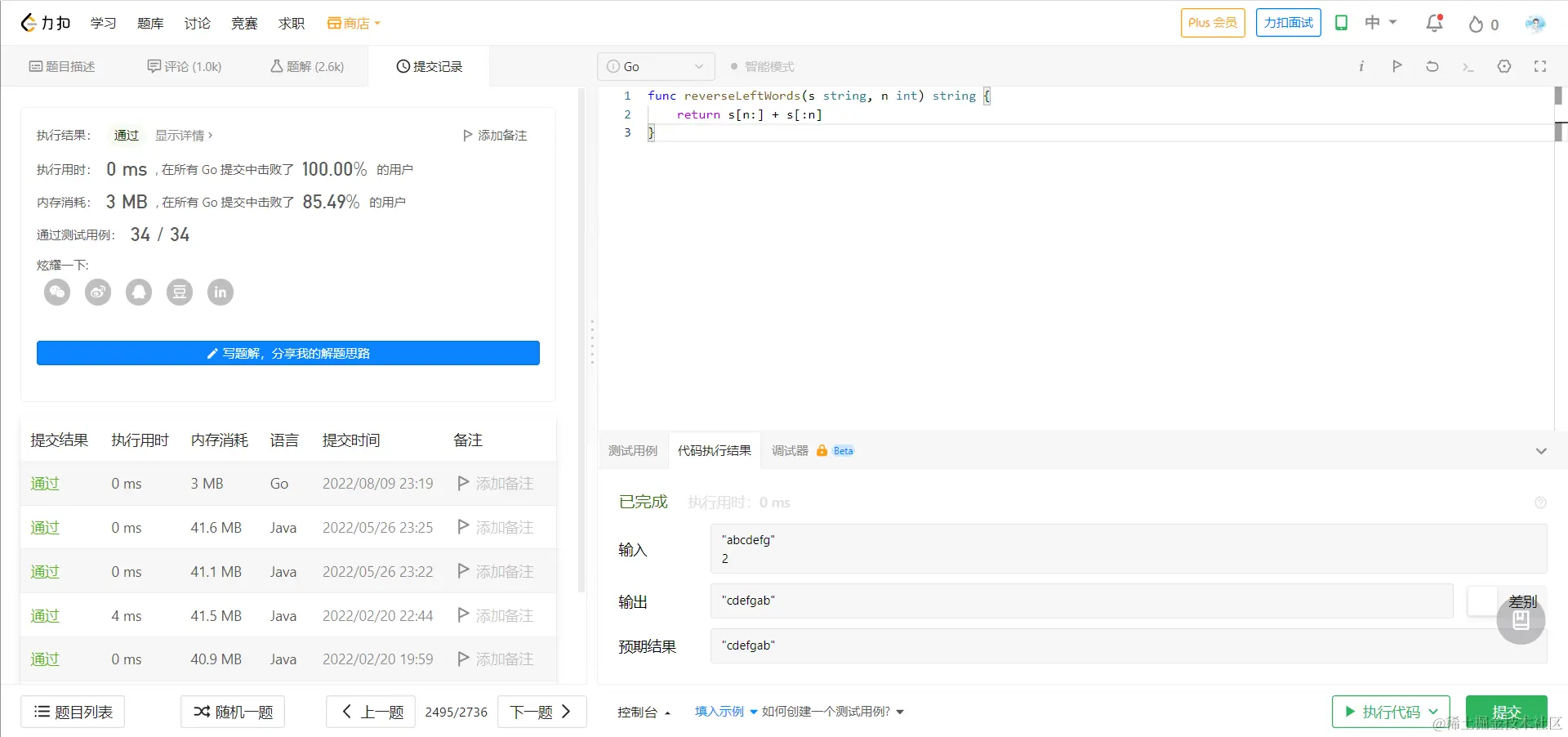Open editor settings gear
The image size is (1568, 737).
[x=1504, y=66]
